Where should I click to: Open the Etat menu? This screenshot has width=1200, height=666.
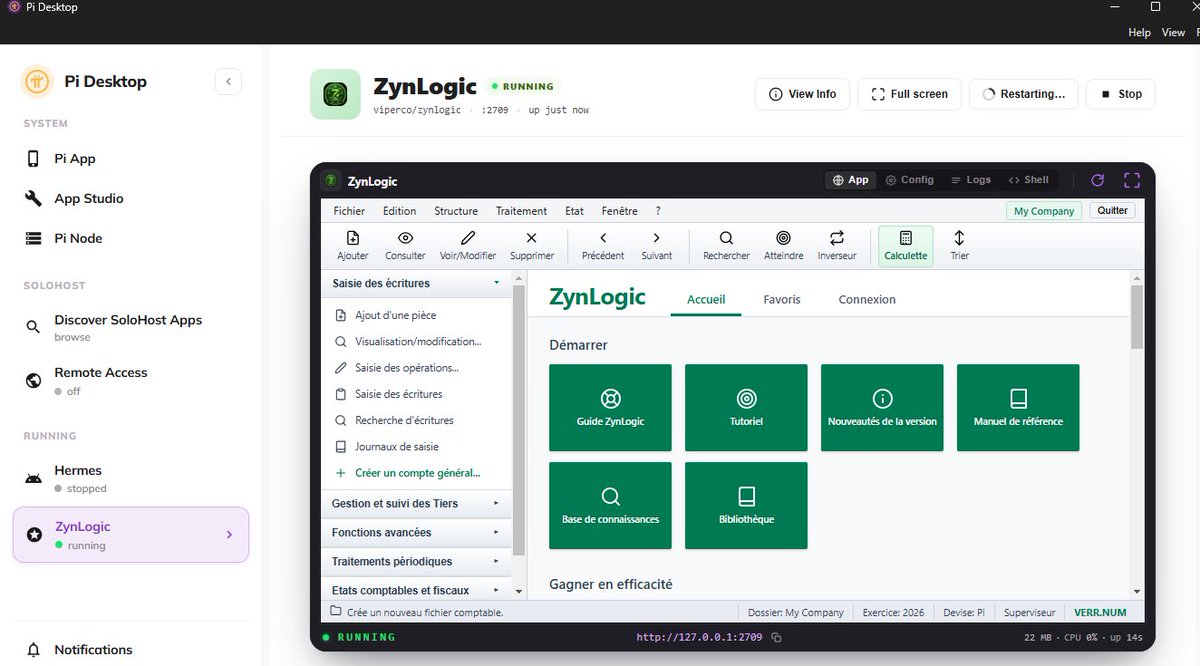574,211
